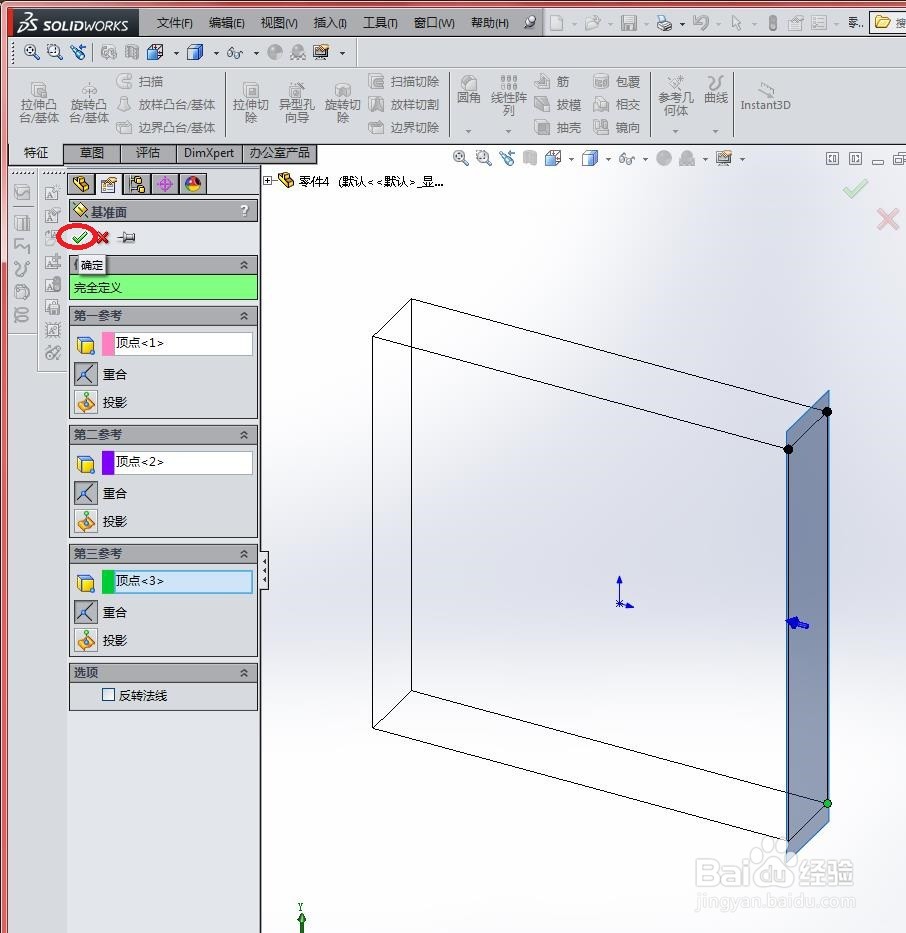Image resolution: width=906 pixels, height=933 pixels.
Task: Click Extruded Cut (拉伸切除) tool
Action: click(250, 103)
